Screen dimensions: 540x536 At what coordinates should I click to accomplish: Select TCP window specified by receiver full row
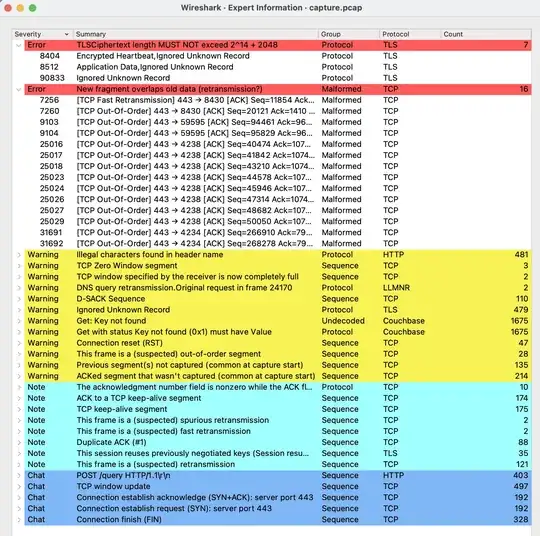(x=278, y=277)
